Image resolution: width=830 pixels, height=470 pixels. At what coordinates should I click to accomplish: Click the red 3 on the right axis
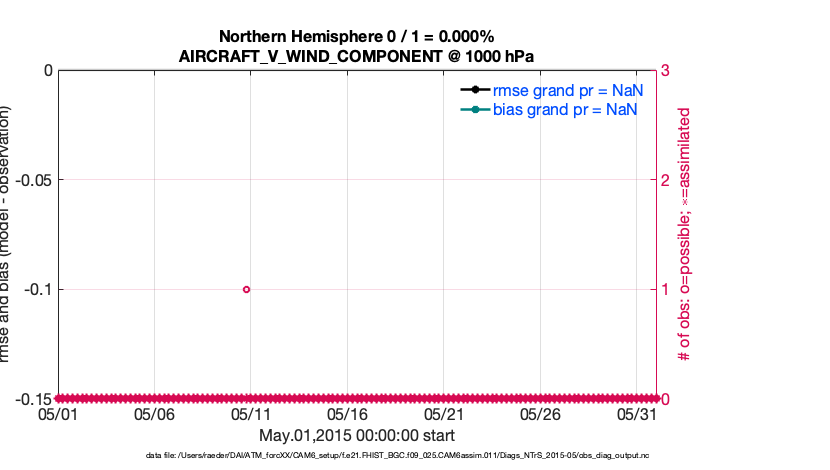(666, 71)
